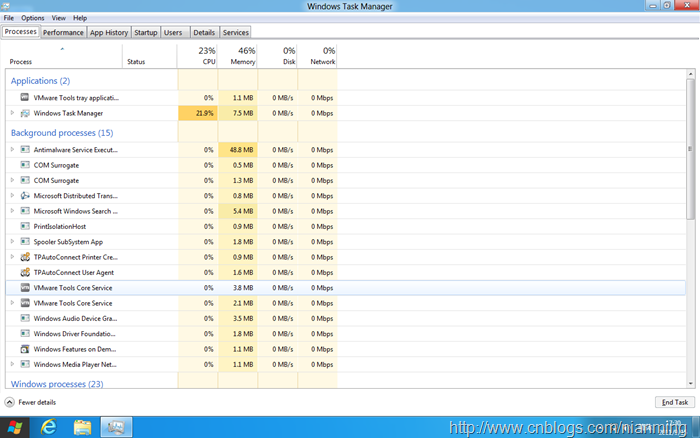Click the Windows Audio Device Graph icon
700x438 pixels.
coord(25,318)
